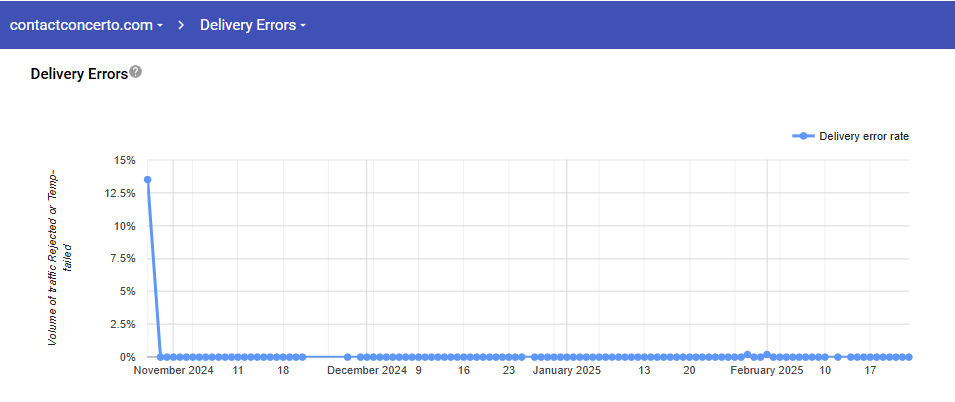955x402 pixels.
Task: Click the help question mark icon
Action: 136,73
